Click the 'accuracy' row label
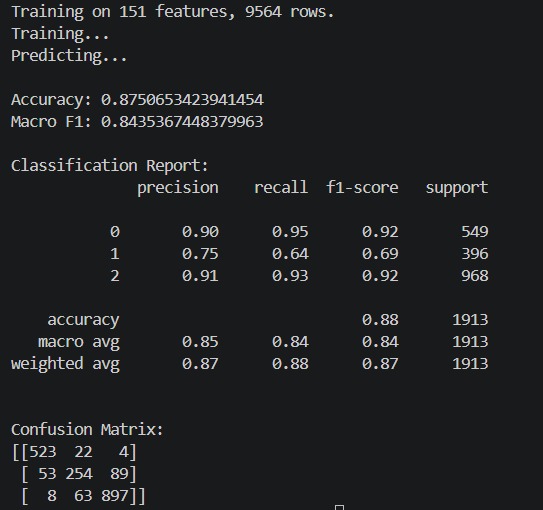The image size is (543, 510). click(x=83, y=321)
